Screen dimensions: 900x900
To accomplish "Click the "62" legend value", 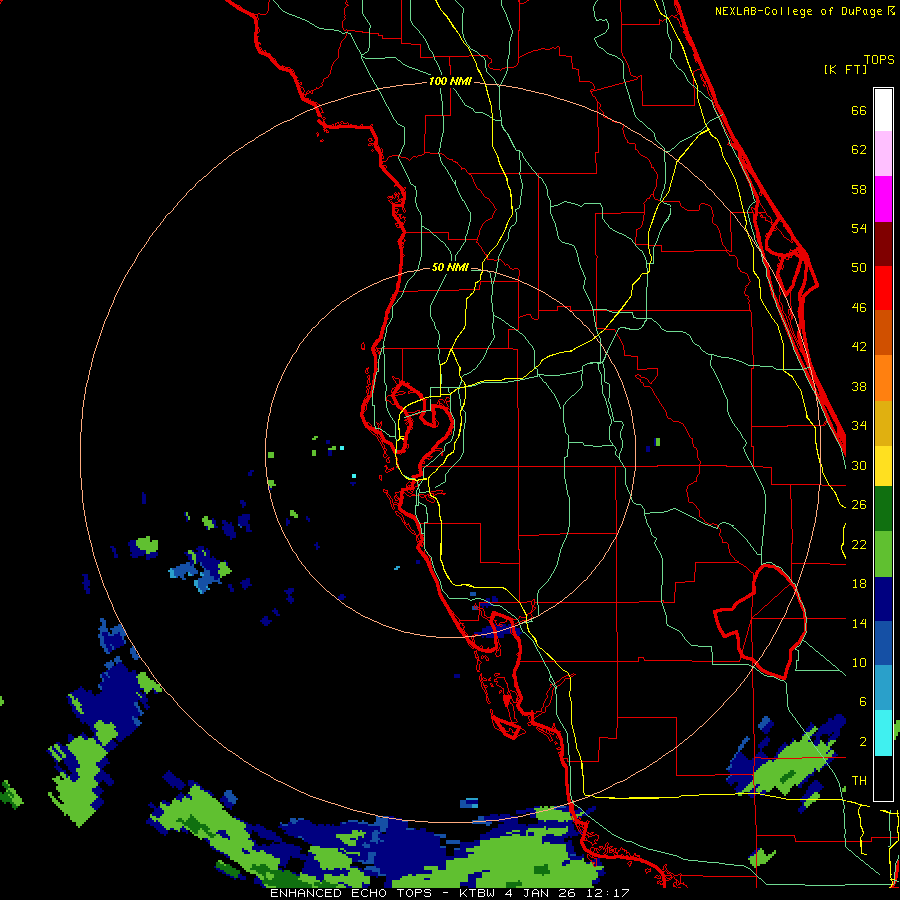I will click(x=859, y=149).
